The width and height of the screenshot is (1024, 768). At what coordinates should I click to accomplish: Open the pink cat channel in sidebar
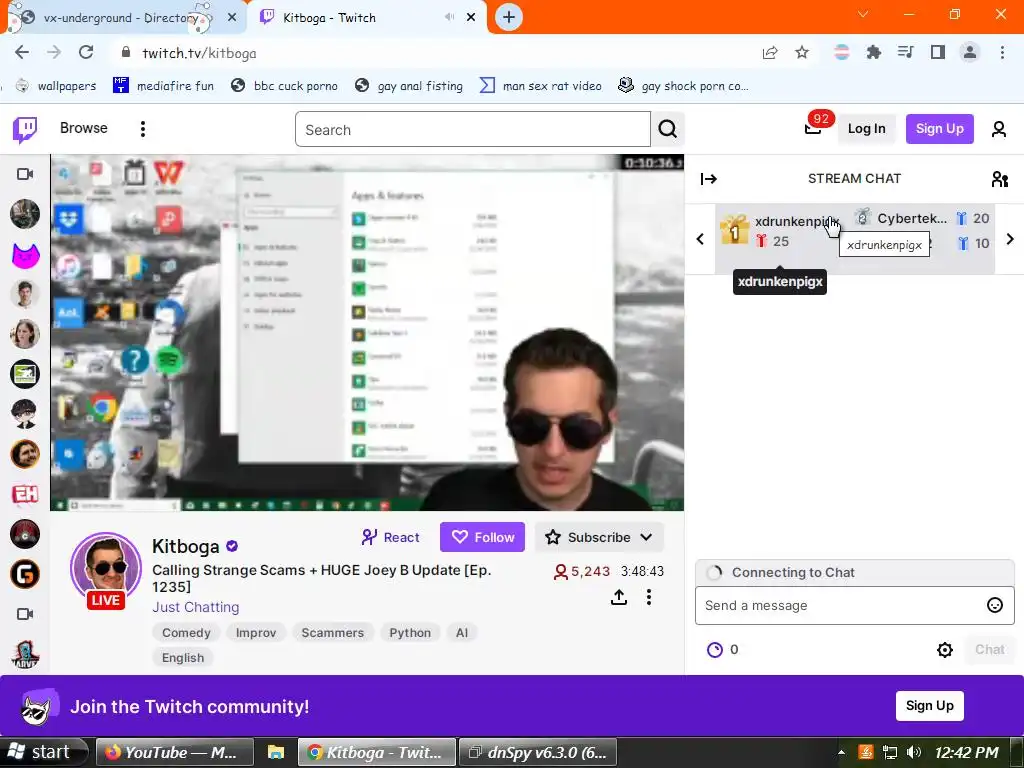click(x=25, y=255)
